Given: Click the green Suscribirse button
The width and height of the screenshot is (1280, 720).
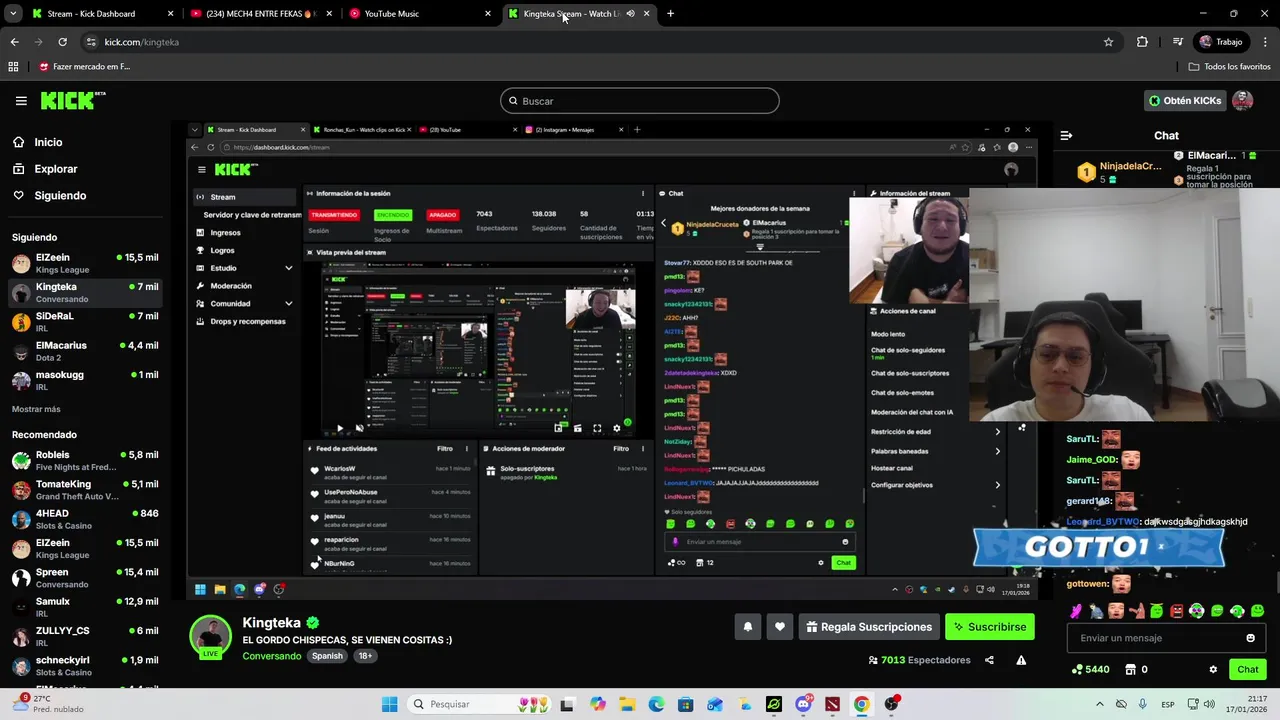Looking at the screenshot, I should pos(990,627).
